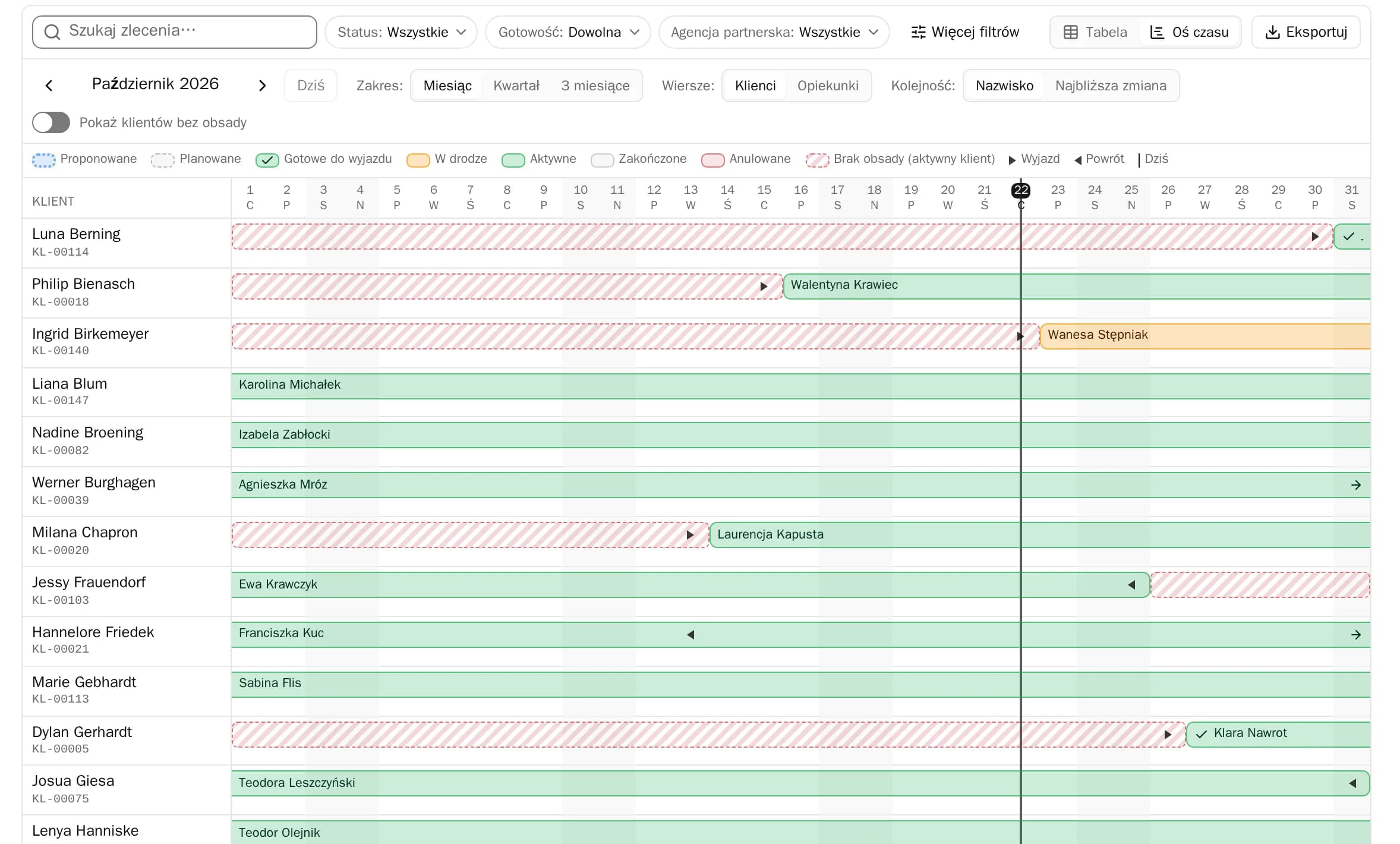Switch to Oś czasu view
The height and width of the screenshot is (844, 1400).
click(1190, 32)
